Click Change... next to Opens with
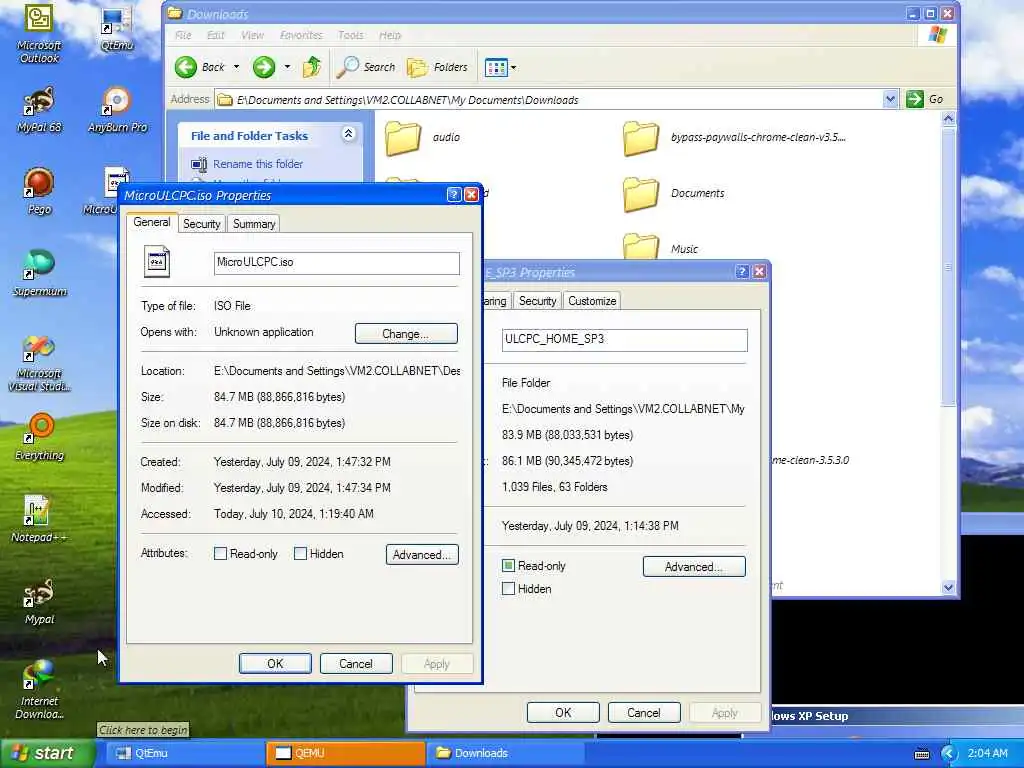The width and height of the screenshot is (1024, 768). [406, 334]
